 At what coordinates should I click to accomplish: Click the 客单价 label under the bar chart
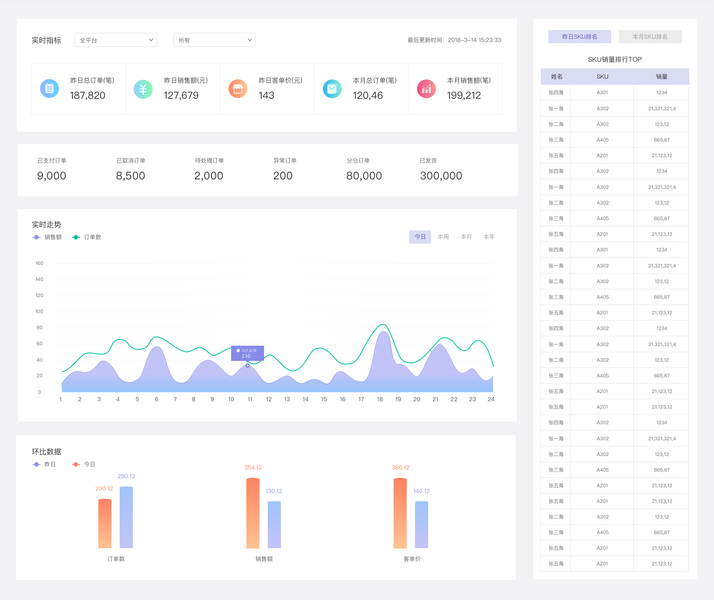pos(412,559)
